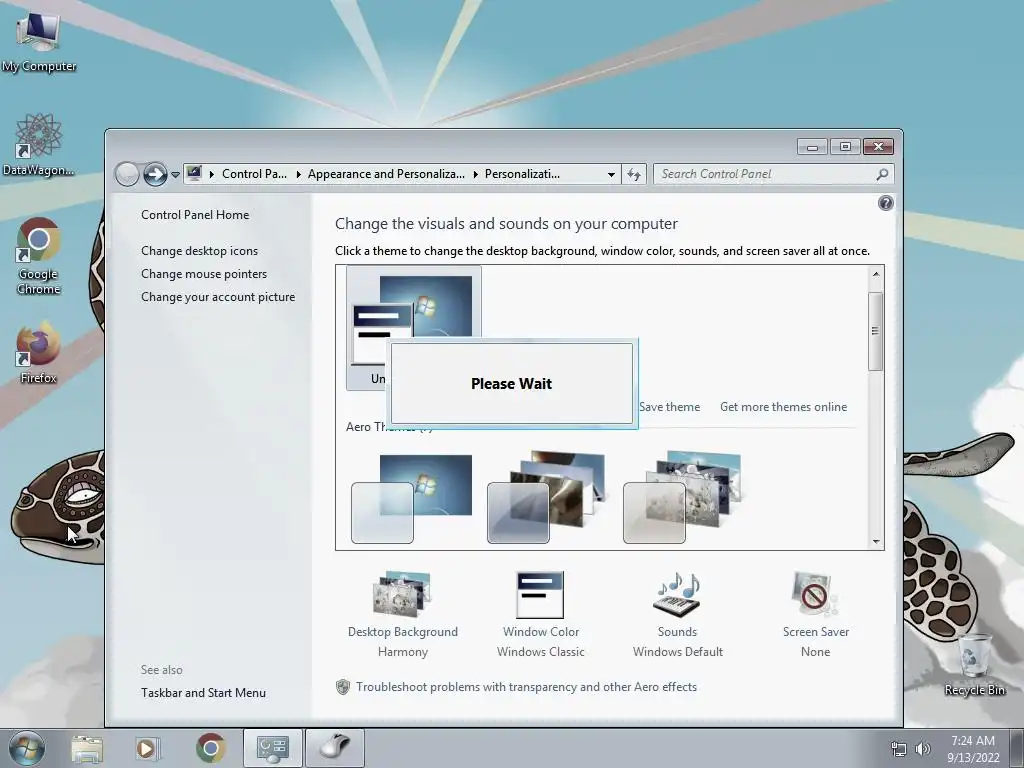Click the Personalizati... breadcrumb

pos(522,174)
